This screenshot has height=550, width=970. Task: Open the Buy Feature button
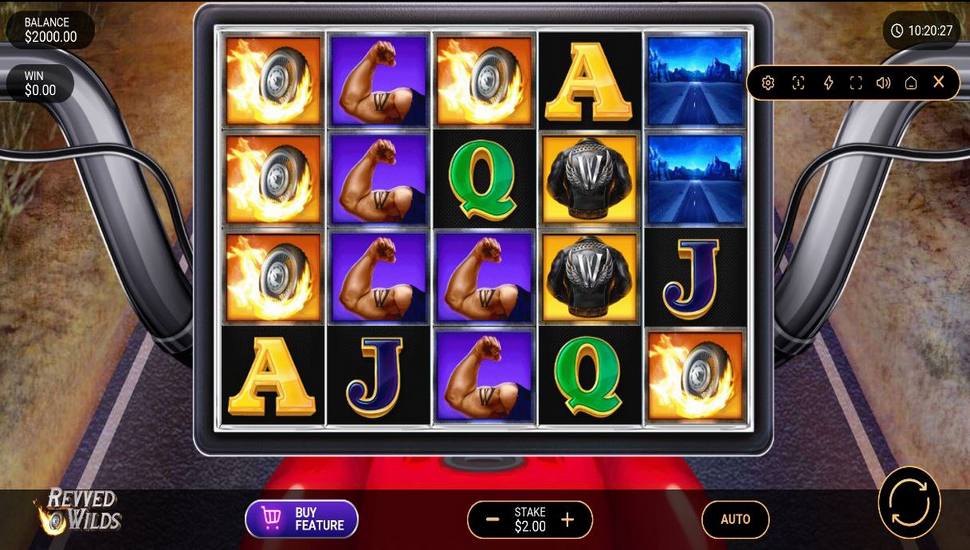click(302, 518)
